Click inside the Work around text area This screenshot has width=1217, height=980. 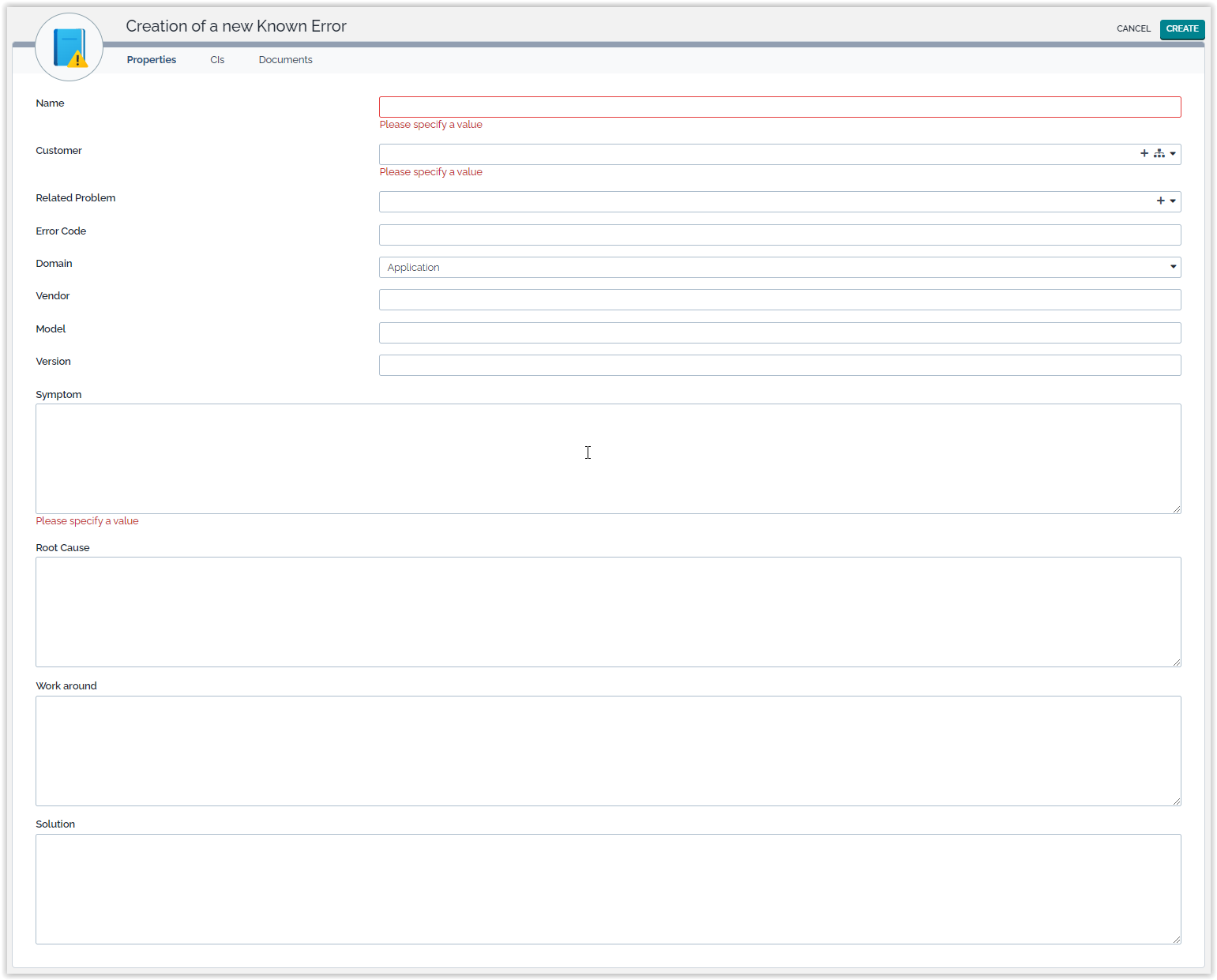(608, 751)
